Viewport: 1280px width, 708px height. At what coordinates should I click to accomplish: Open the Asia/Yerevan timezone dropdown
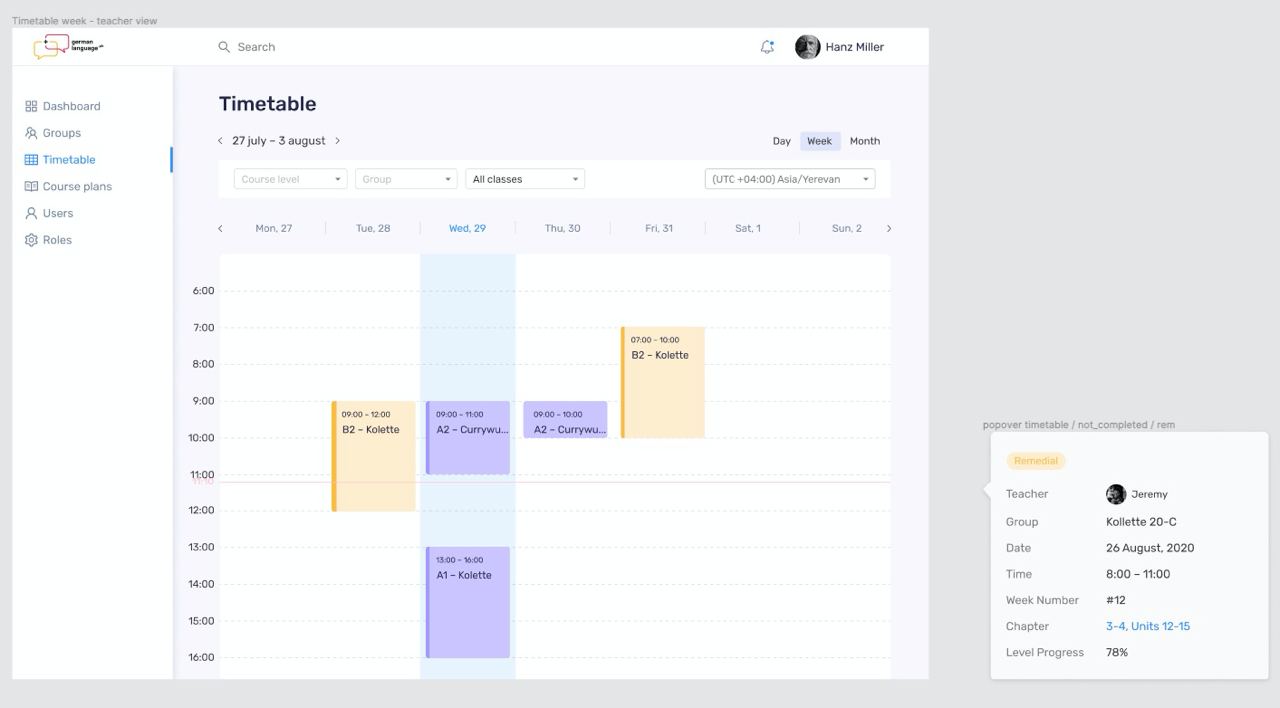click(789, 179)
